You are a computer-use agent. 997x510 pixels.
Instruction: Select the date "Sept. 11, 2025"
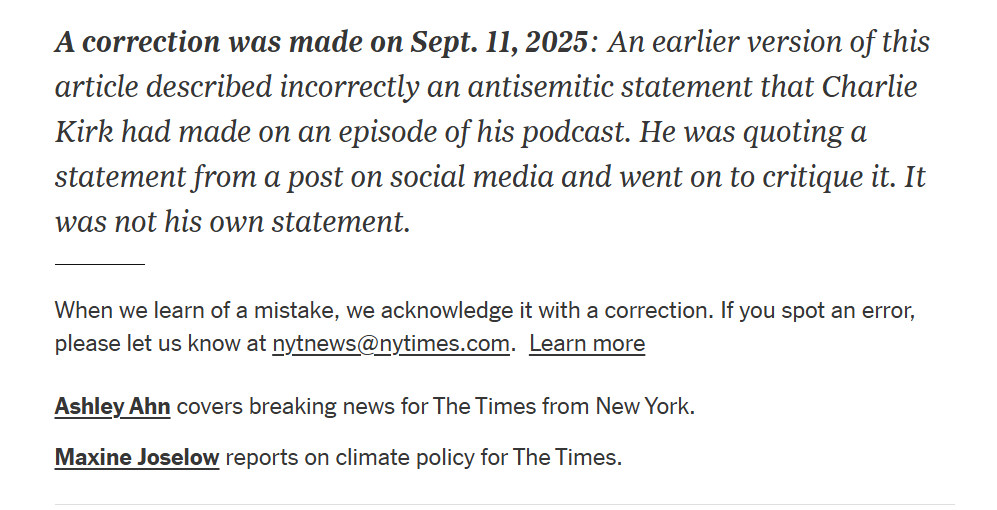click(499, 43)
